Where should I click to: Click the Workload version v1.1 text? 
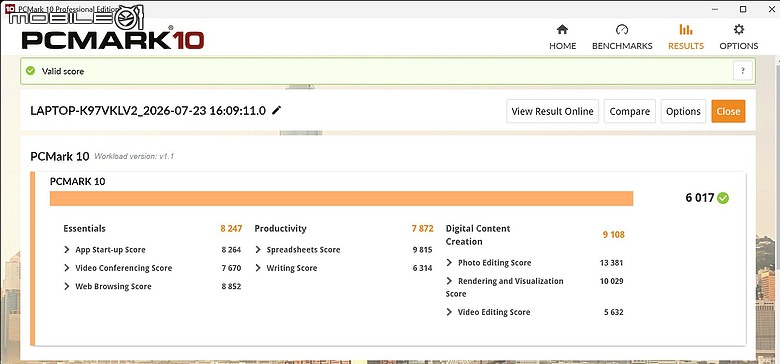[134, 157]
